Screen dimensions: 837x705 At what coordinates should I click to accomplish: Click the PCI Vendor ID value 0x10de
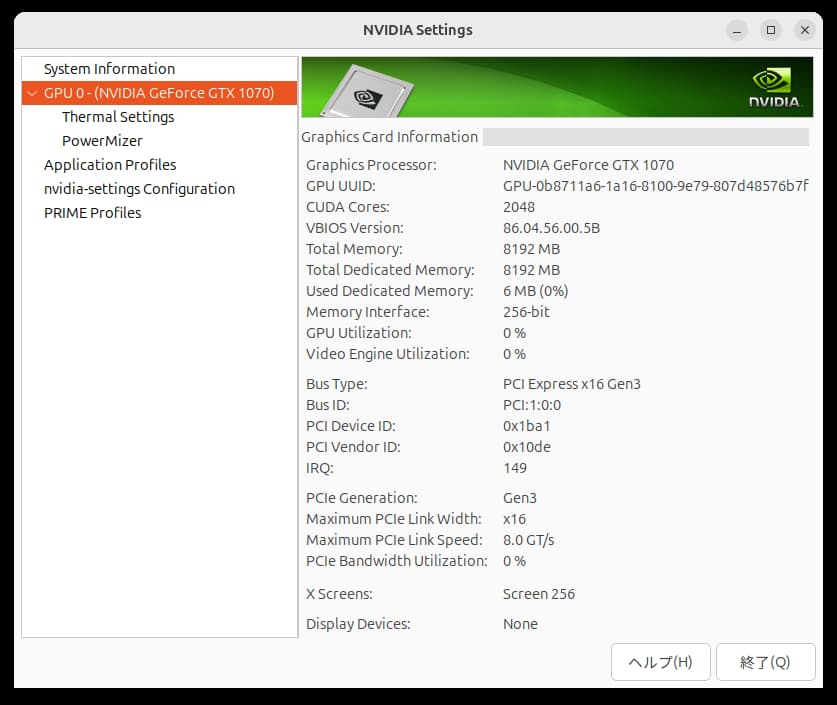(x=526, y=447)
